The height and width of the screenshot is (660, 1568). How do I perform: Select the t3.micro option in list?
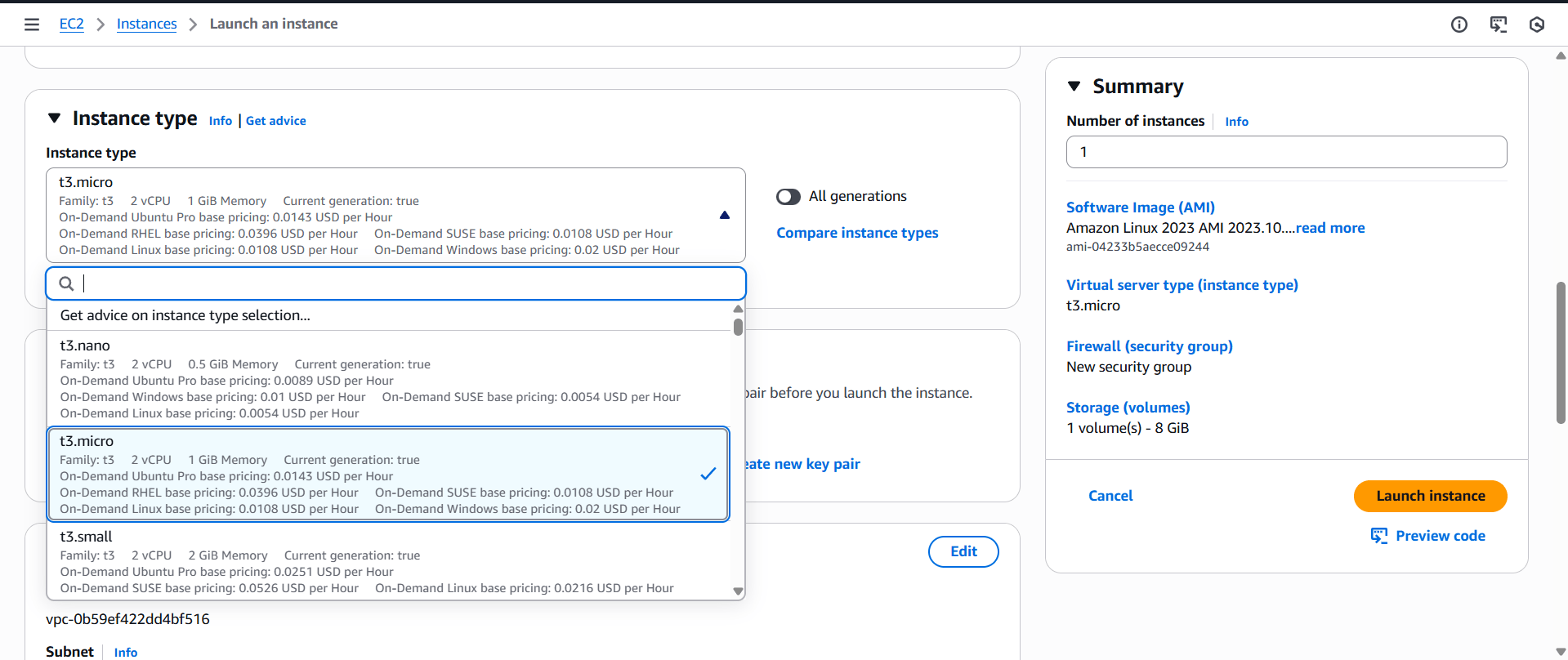(388, 474)
